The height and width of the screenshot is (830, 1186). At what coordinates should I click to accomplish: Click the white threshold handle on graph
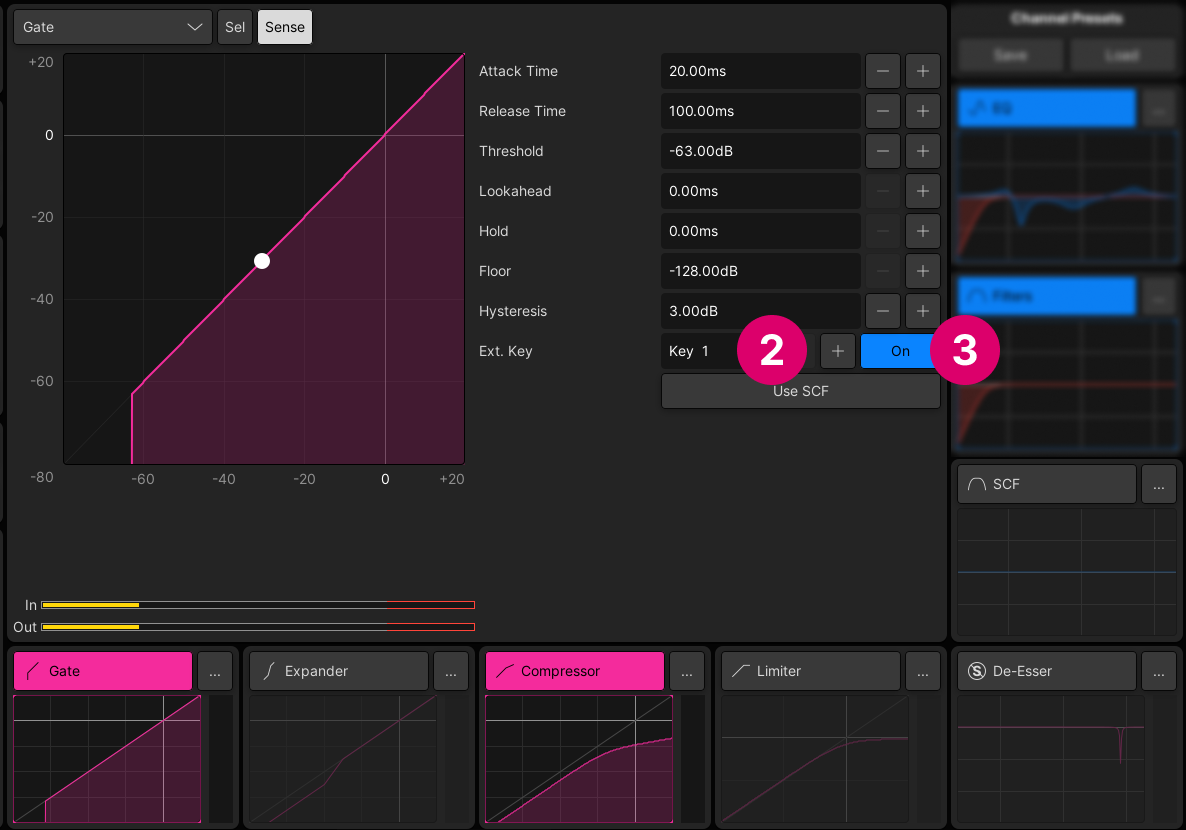(x=262, y=261)
